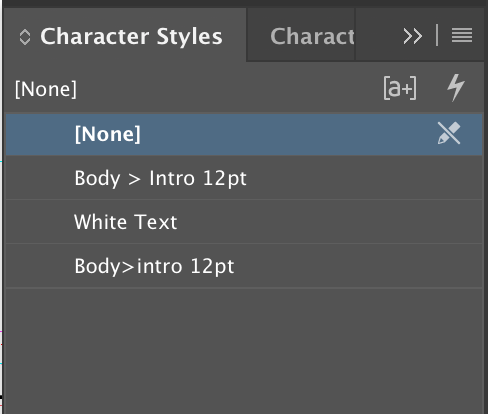The image size is (488, 414).
Task: Switch to the Character Styles tab
Action: coord(131,36)
